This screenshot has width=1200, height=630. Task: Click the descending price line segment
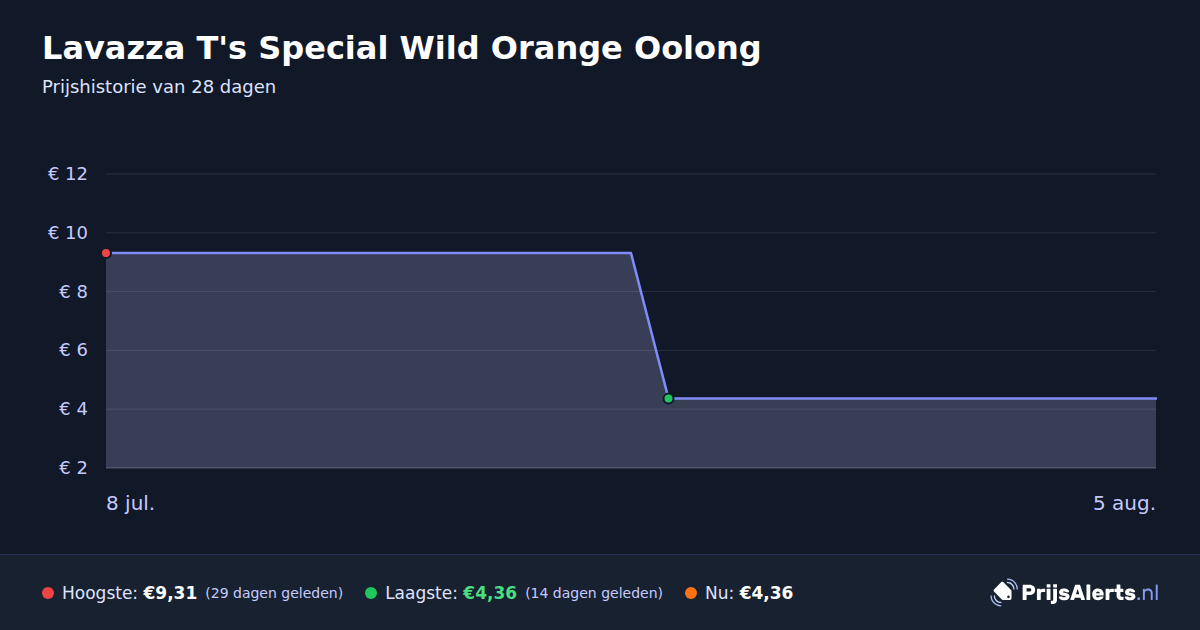click(650, 326)
